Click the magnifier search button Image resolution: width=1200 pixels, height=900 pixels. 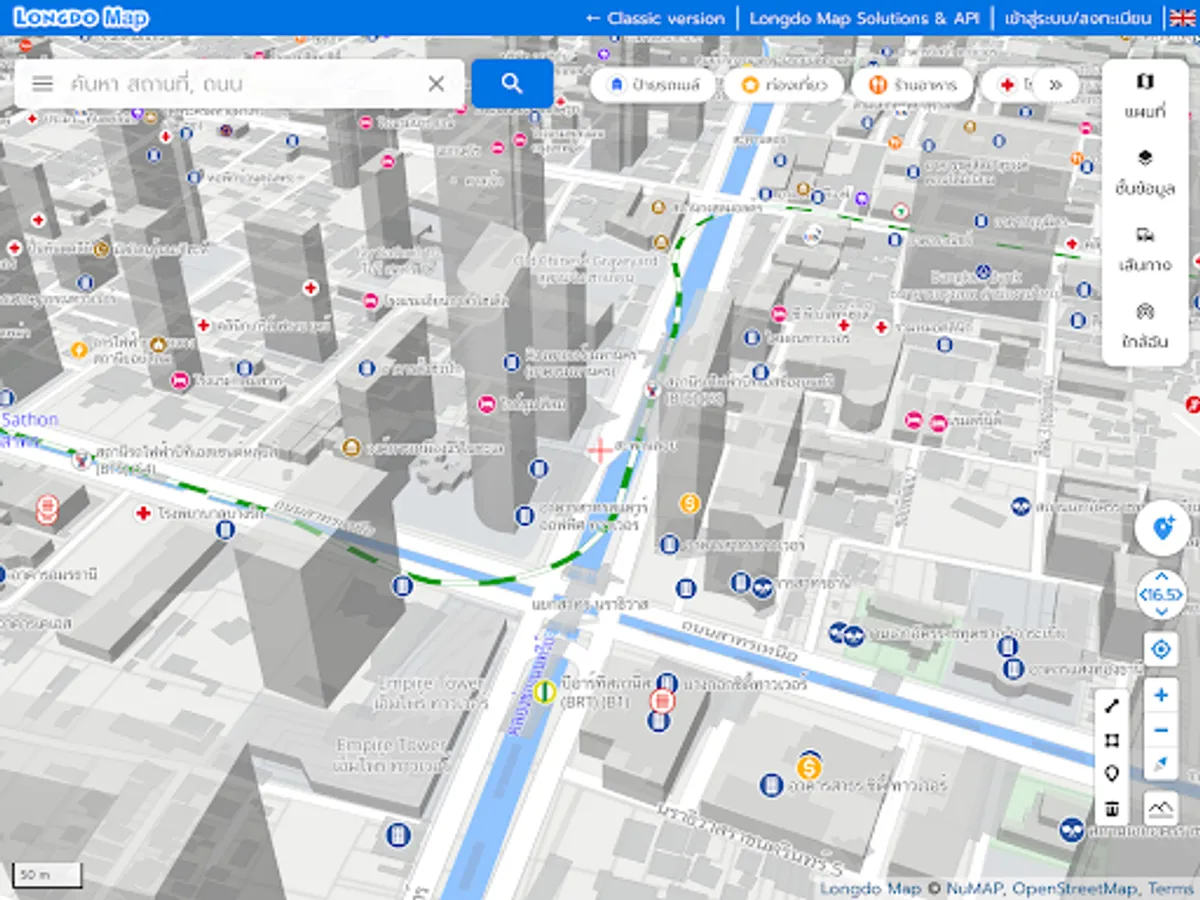pos(513,84)
